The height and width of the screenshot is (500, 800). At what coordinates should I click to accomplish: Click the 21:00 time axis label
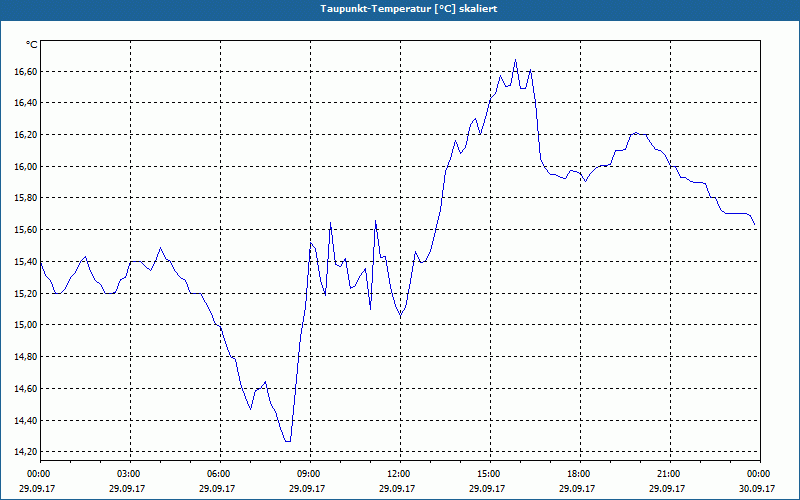(x=667, y=474)
